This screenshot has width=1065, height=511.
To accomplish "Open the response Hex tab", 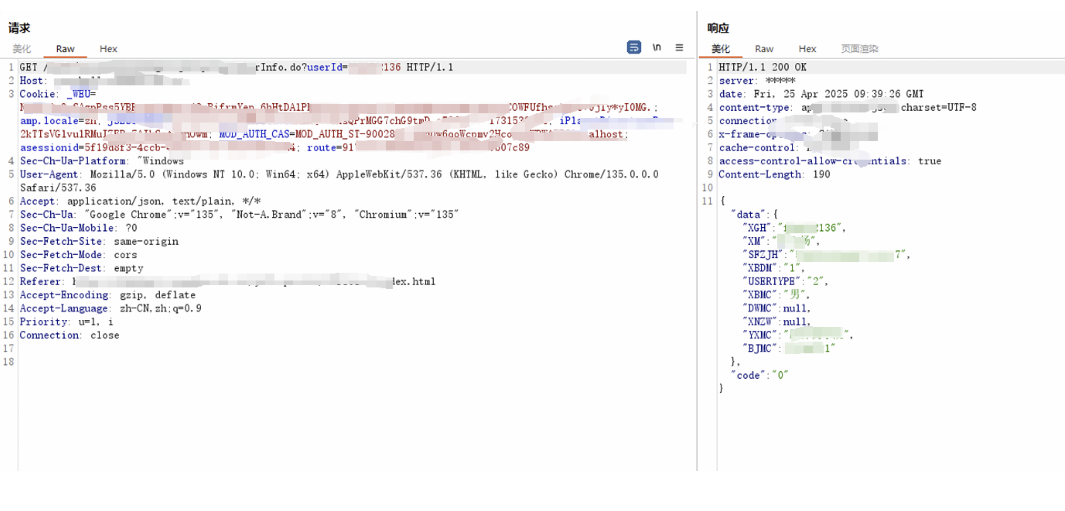I will point(808,49).
